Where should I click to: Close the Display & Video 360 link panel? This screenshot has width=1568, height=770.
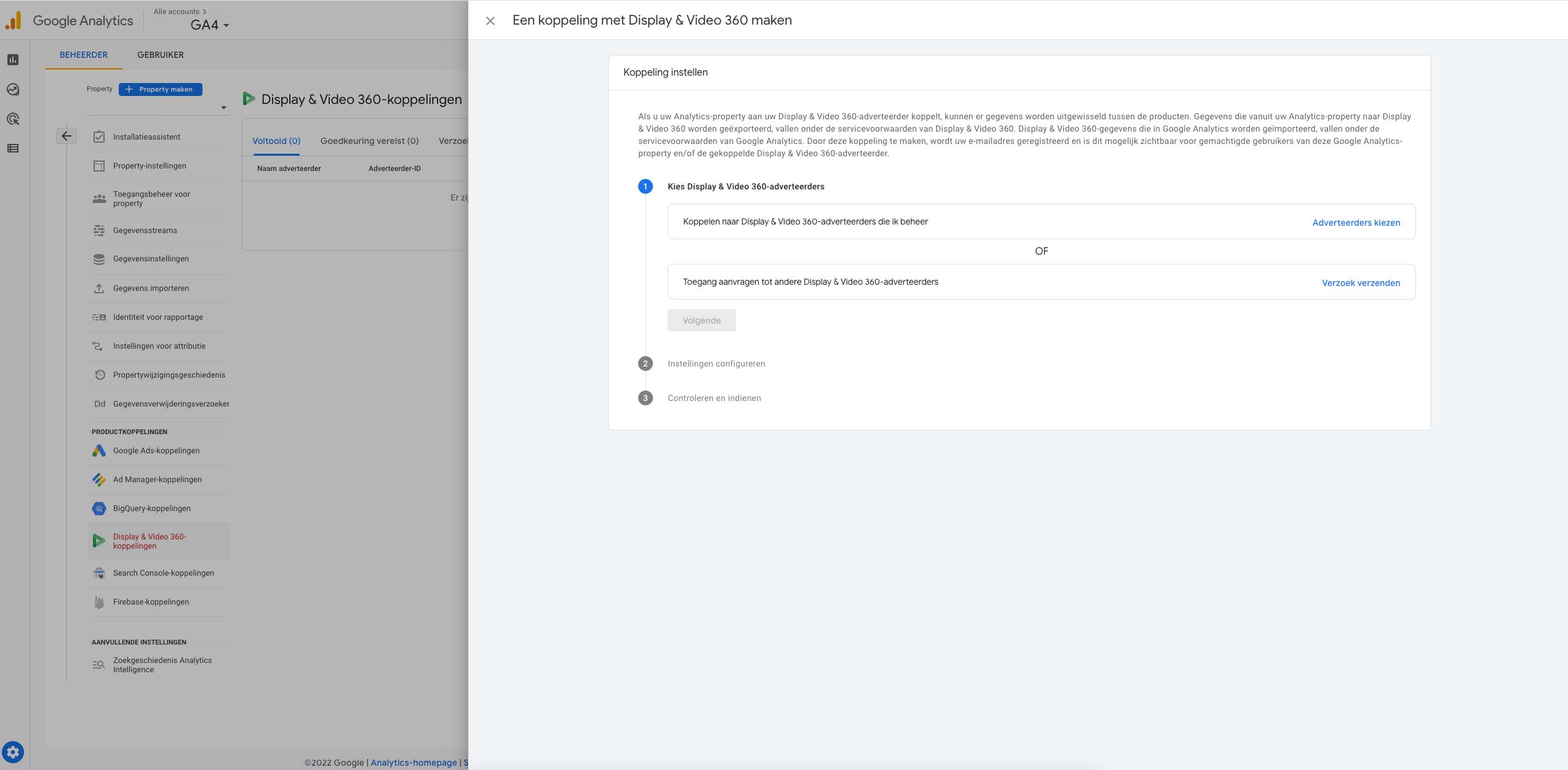click(490, 21)
